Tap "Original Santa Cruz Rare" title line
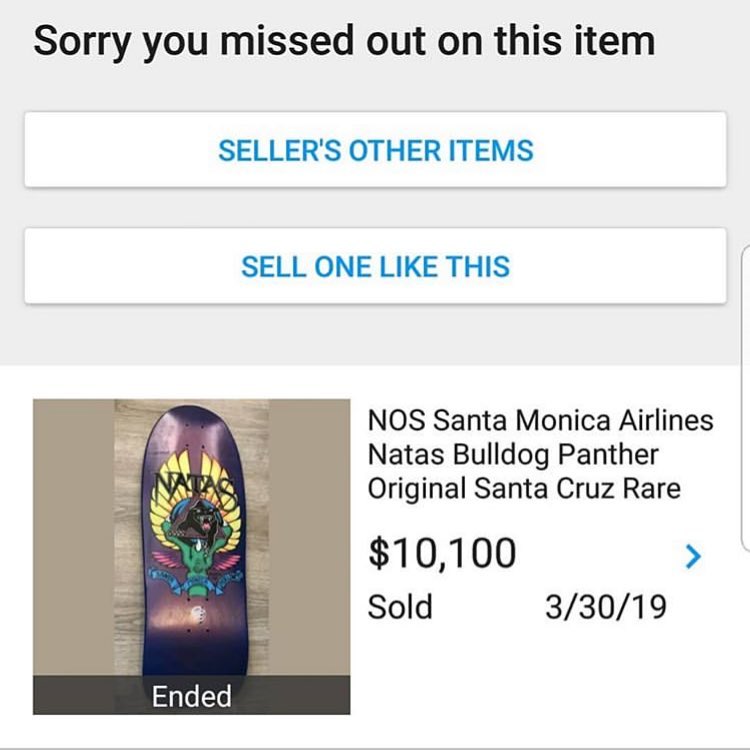The image size is (750, 750). click(x=524, y=489)
